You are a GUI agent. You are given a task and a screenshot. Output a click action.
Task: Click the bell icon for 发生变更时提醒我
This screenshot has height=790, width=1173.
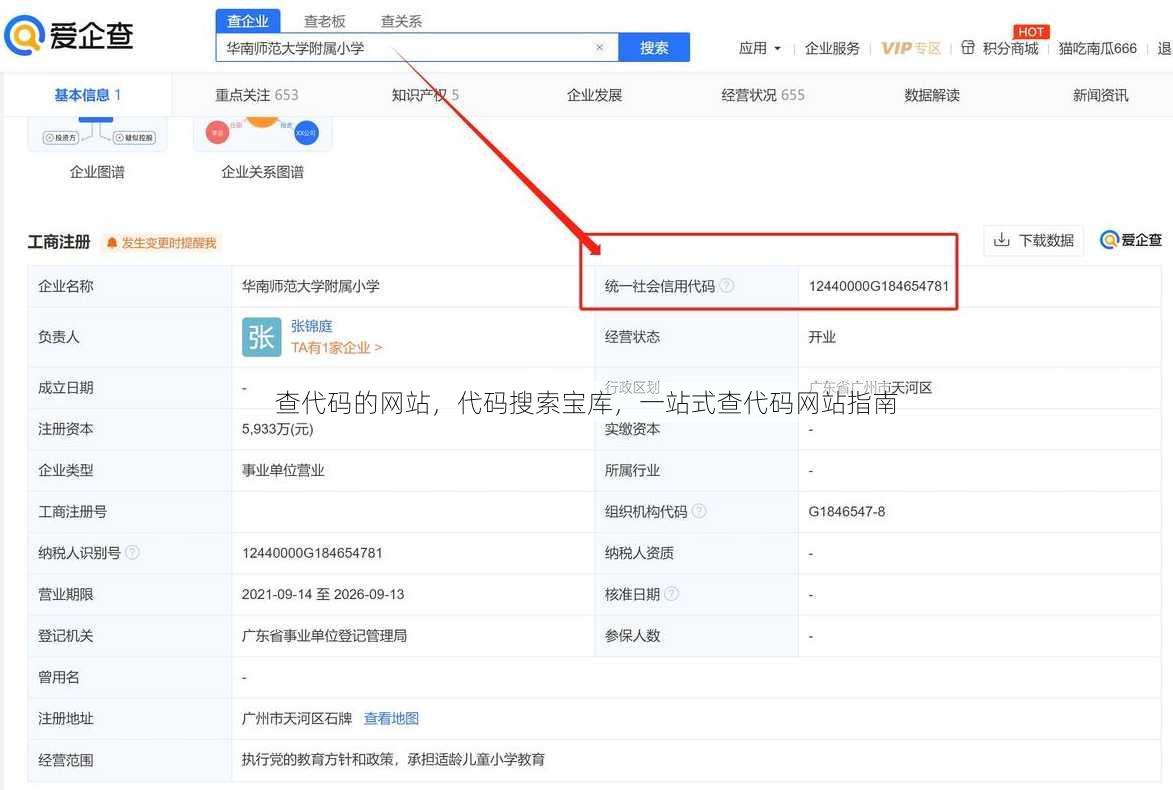(x=112, y=242)
